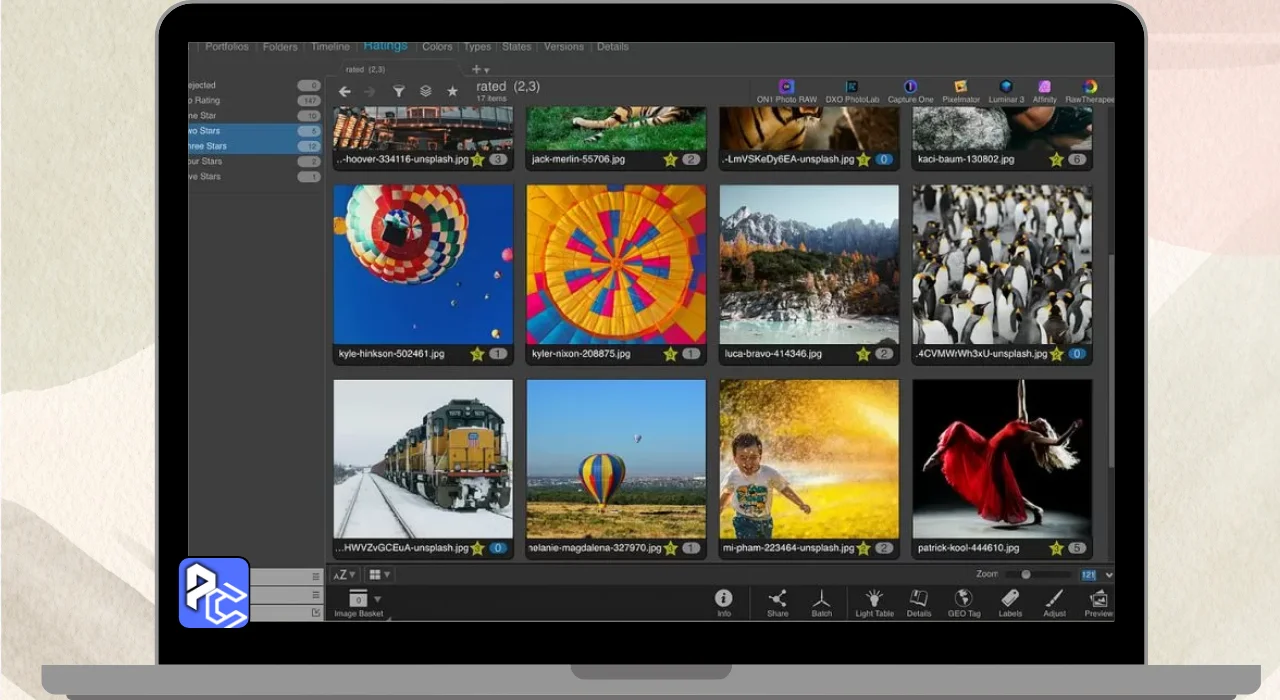
Task: Switch to the Timeline tab
Action: click(x=330, y=47)
